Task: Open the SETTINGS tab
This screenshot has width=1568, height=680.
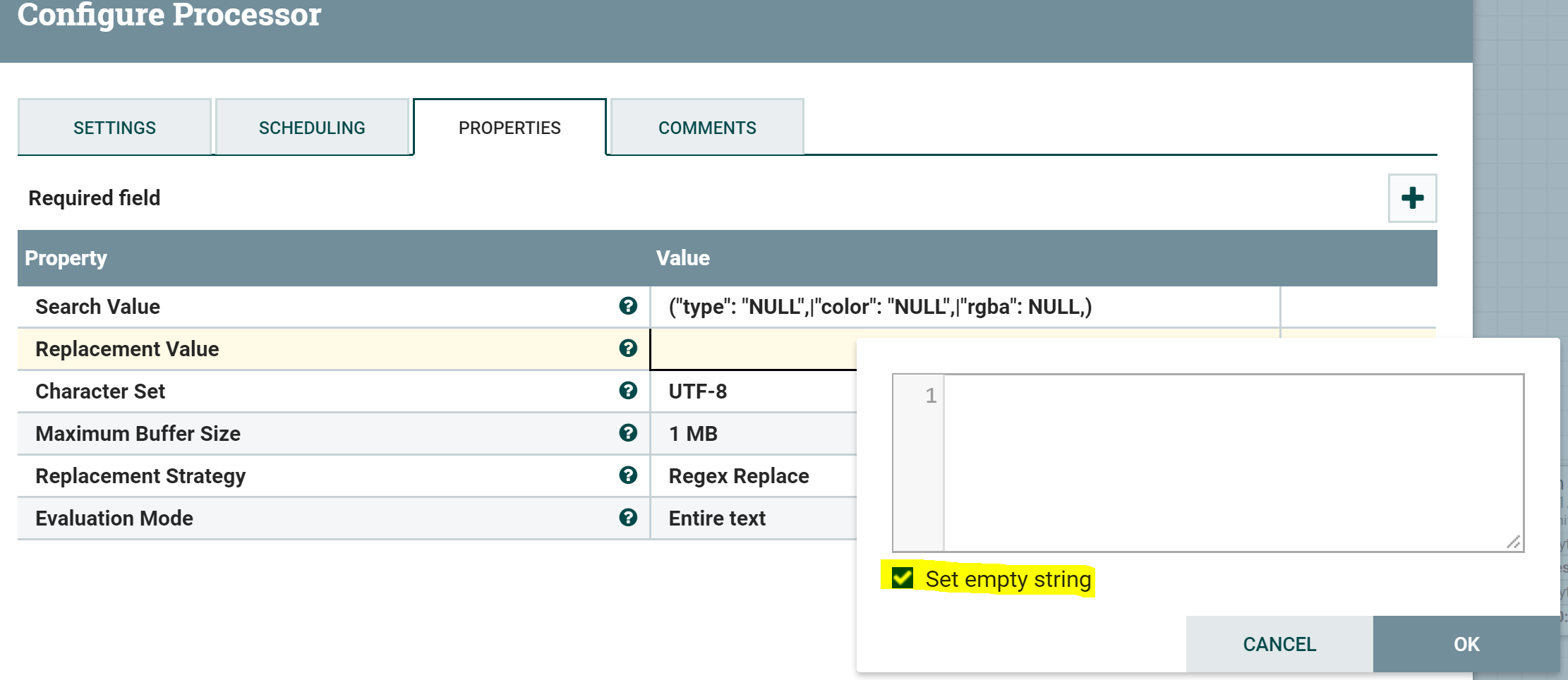Action: [114, 128]
